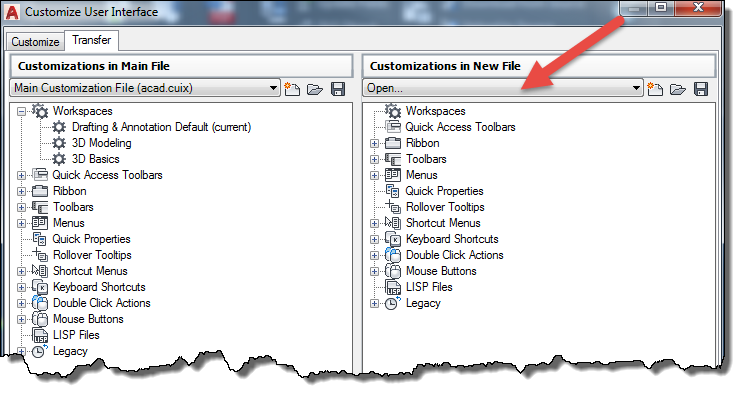Click Ribbon icon in main file
This screenshot has height=399, width=740.
point(40,191)
